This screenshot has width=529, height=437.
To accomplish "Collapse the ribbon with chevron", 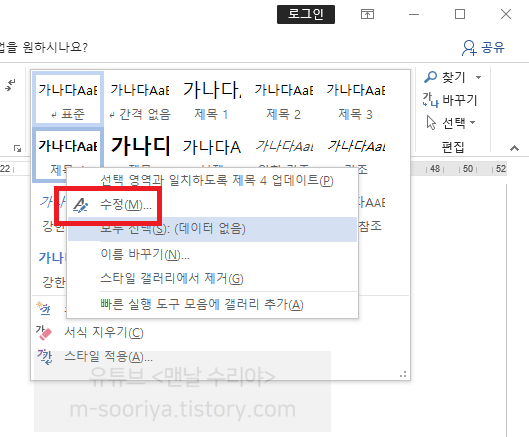I will [514, 148].
